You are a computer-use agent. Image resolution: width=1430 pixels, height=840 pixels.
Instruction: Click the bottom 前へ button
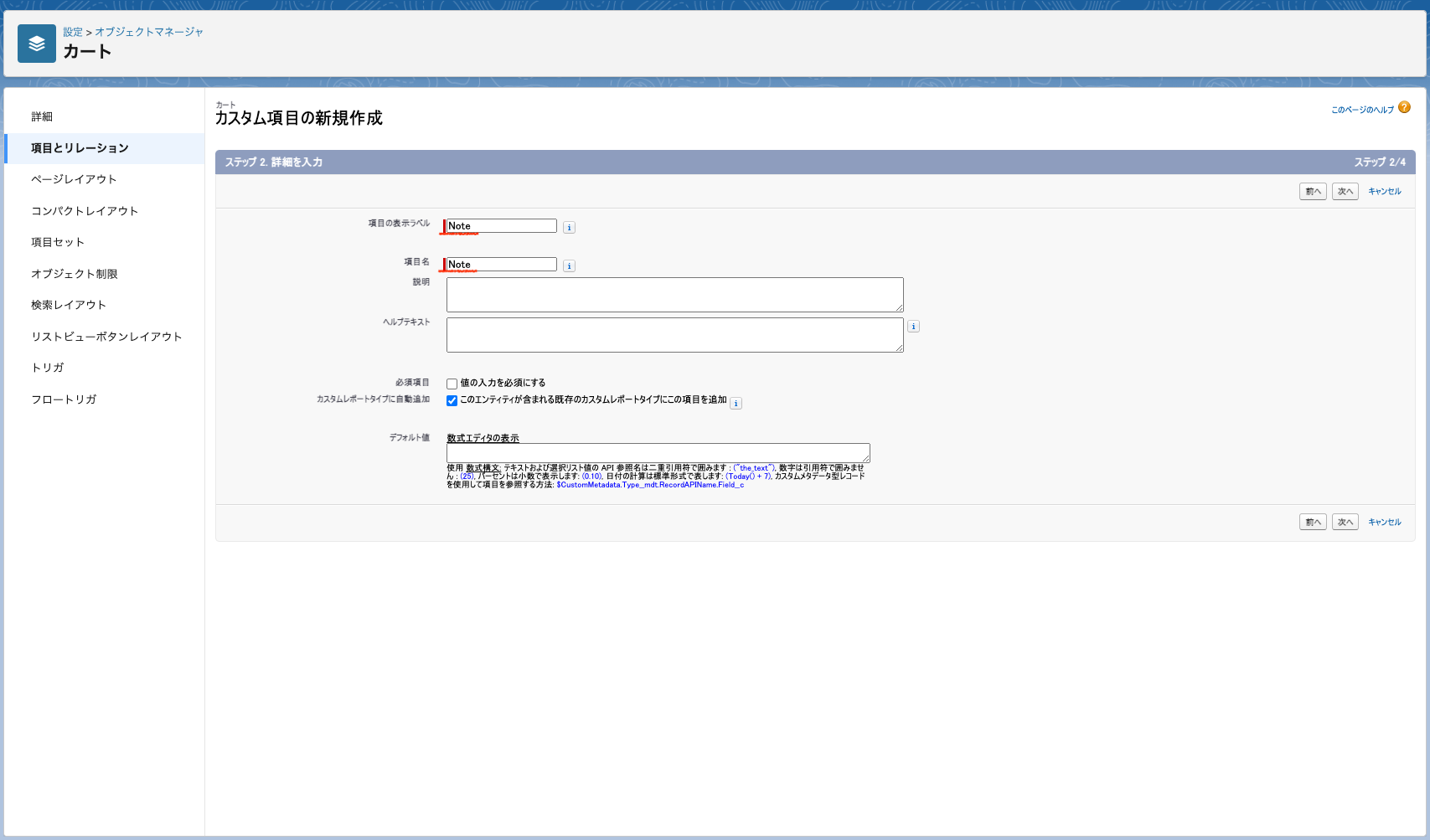point(1313,523)
